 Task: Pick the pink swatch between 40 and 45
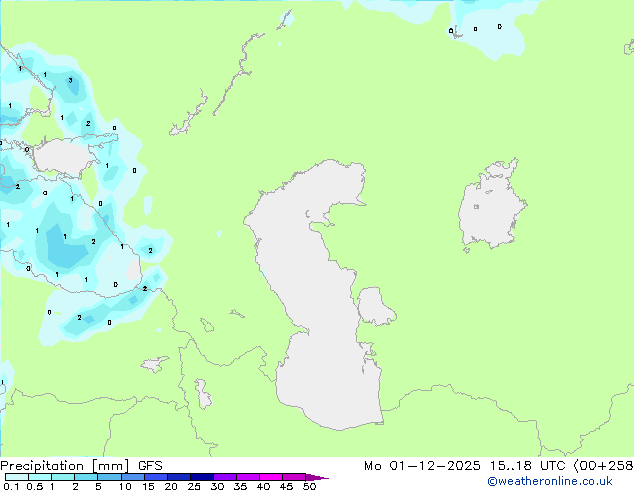pyautogui.click(x=271, y=477)
